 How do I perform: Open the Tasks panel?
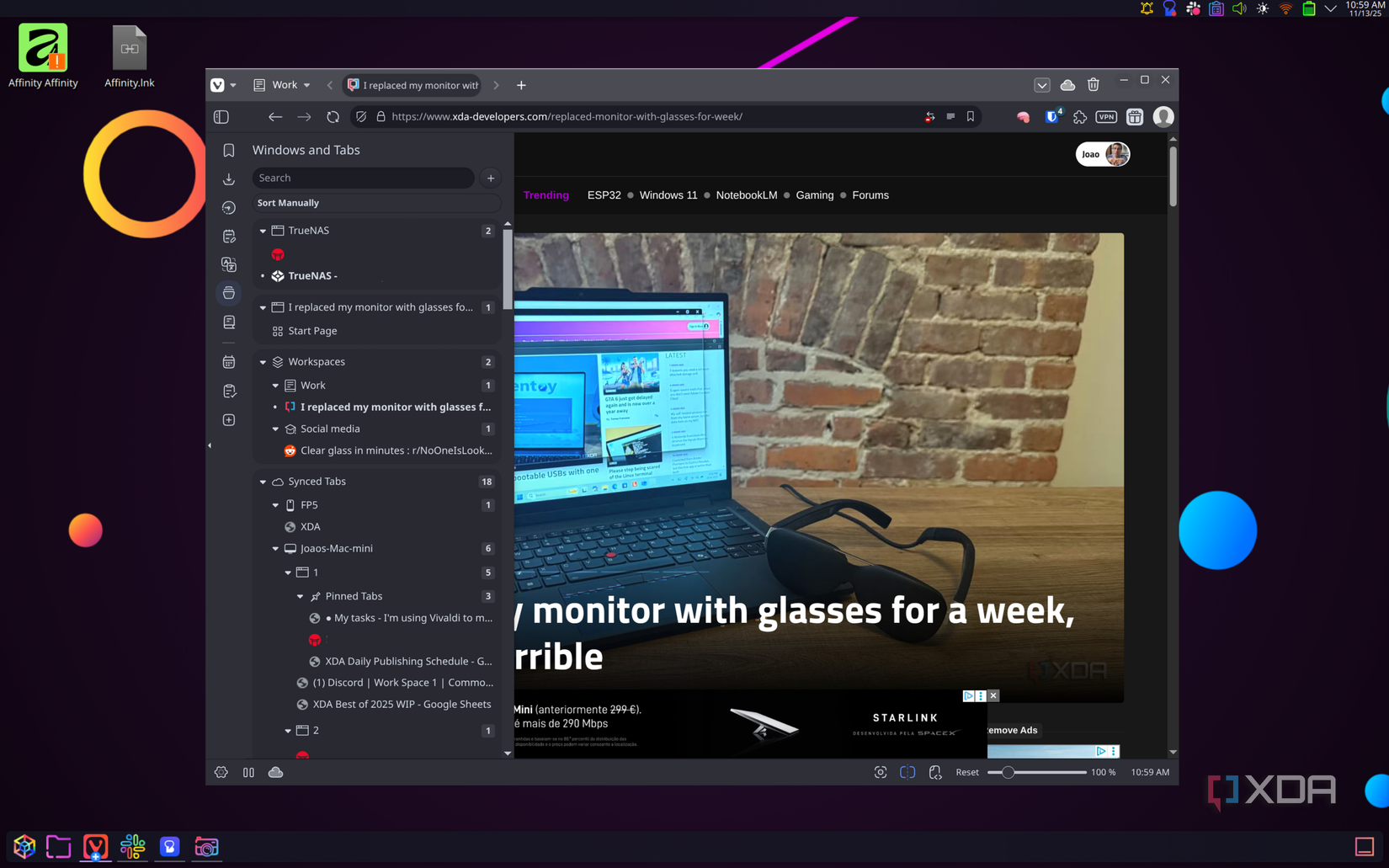coord(229,391)
